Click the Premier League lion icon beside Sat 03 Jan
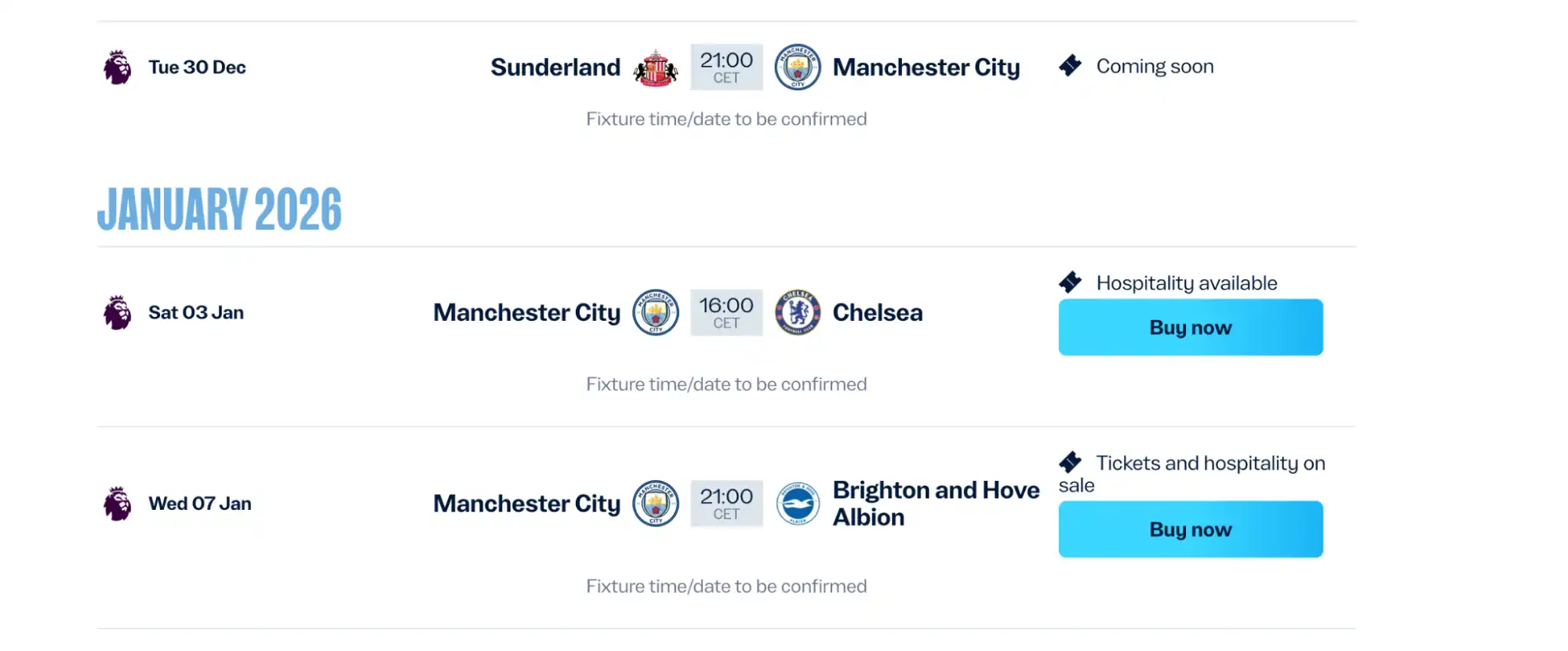1568x651 pixels. (118, 312)
